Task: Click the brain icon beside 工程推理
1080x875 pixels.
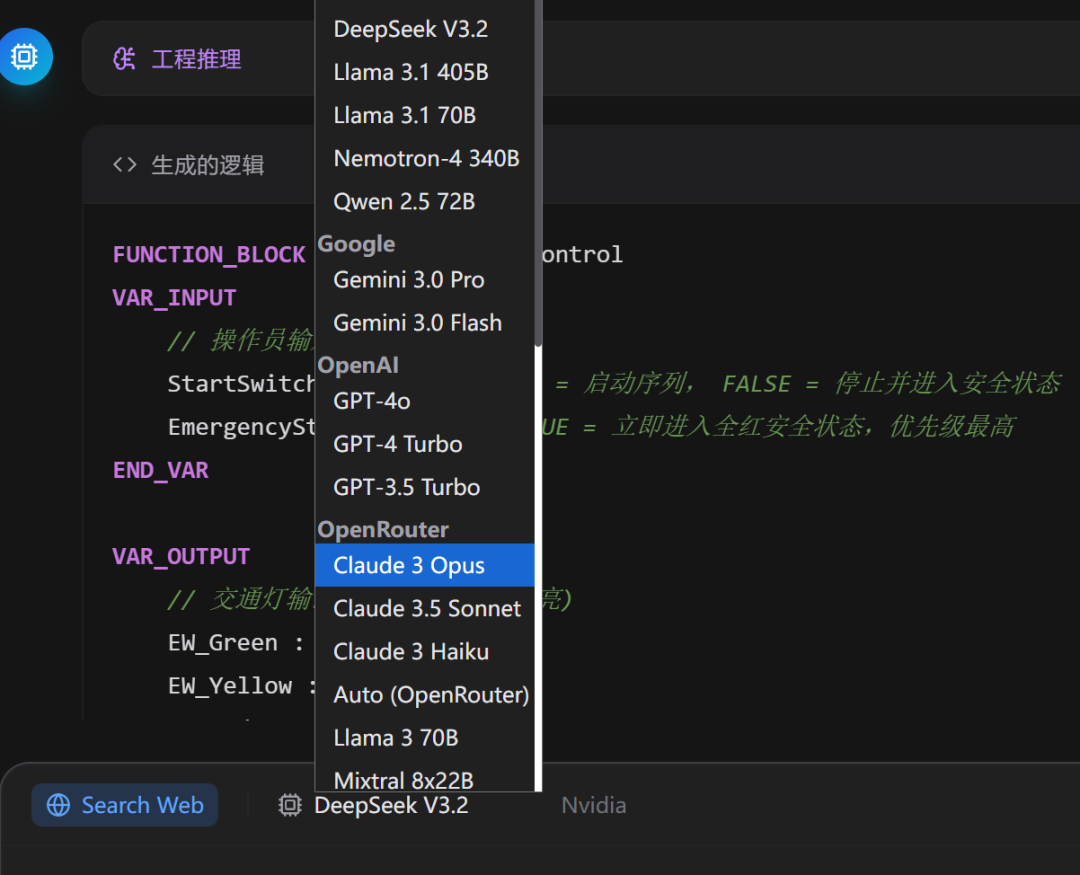Action: (x=125, y=59)
